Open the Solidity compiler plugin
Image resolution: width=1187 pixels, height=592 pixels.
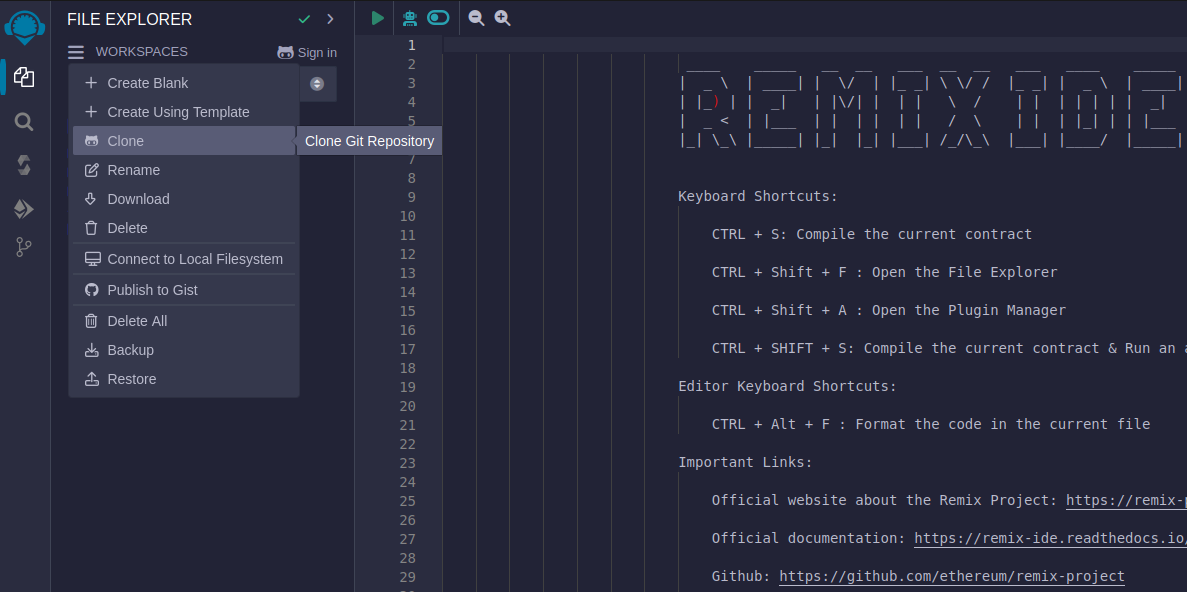[x=24, y=165]
